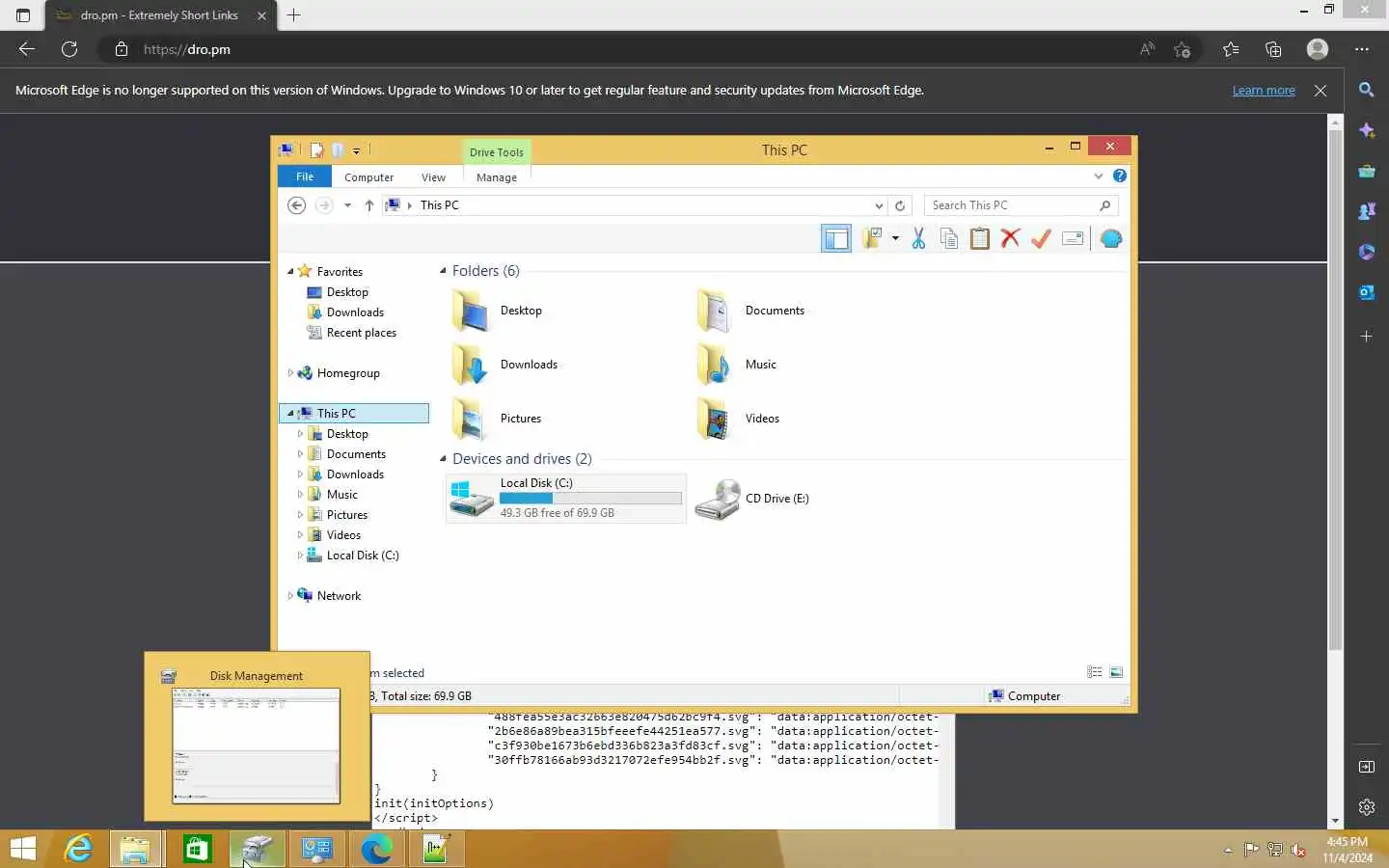This screenshot has width=1389, height=868.
Task: Expand the ribbon with the chevron
Action: coord(1098,176)
